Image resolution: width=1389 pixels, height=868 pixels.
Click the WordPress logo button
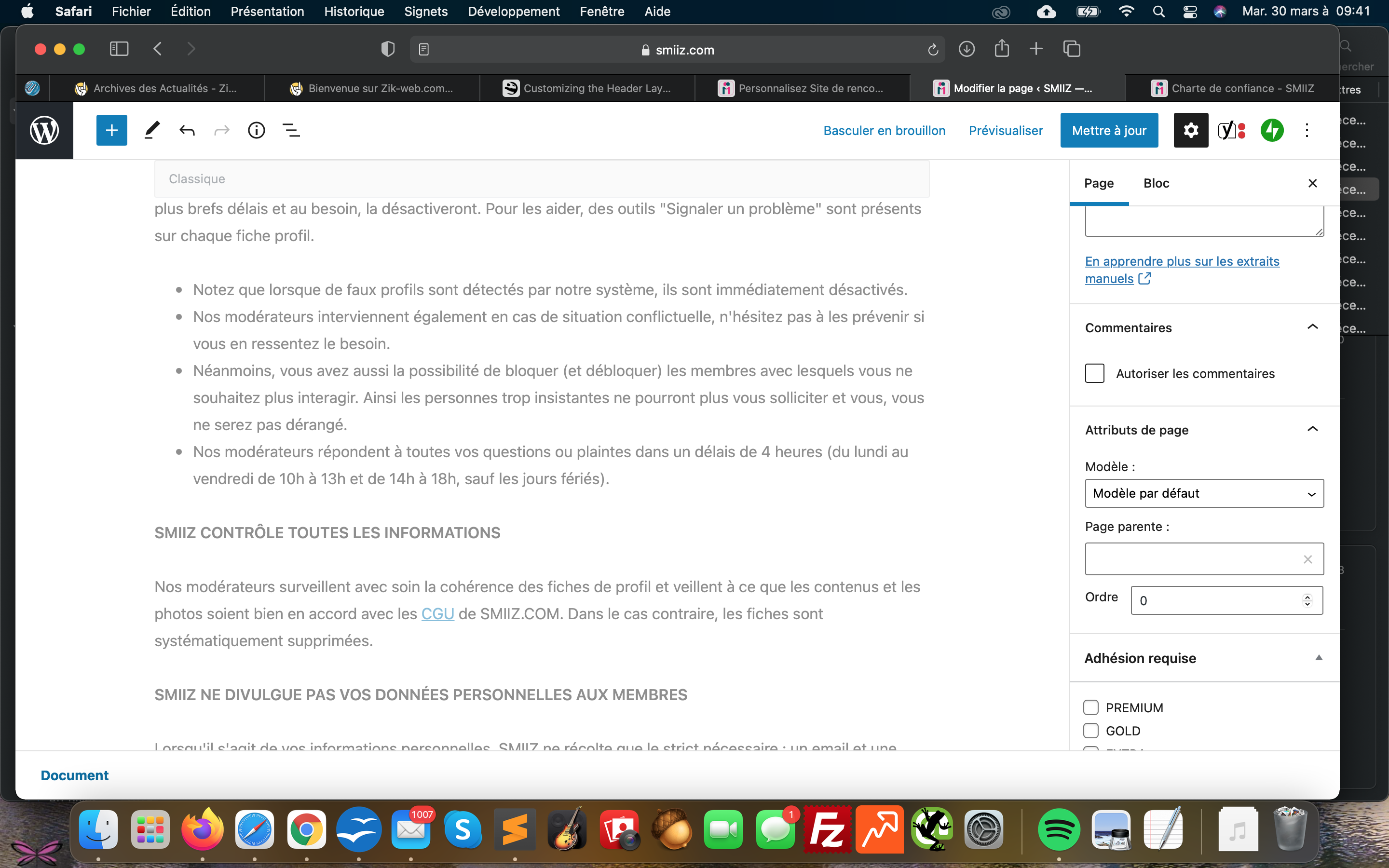(x=44, y=130)
